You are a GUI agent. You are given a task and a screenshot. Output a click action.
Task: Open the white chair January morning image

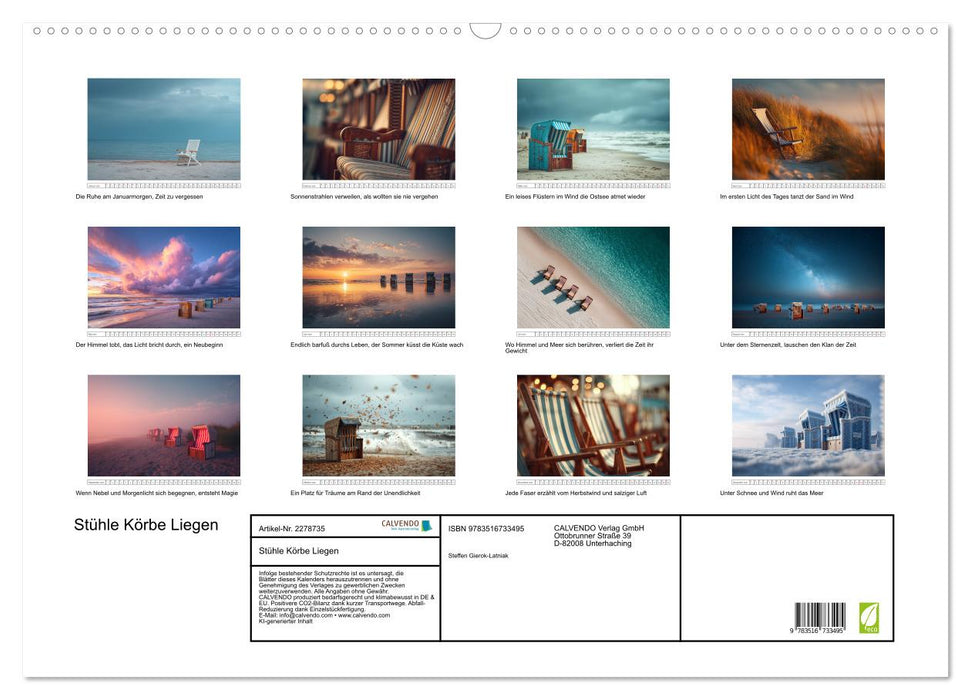[x=164, y=129]
